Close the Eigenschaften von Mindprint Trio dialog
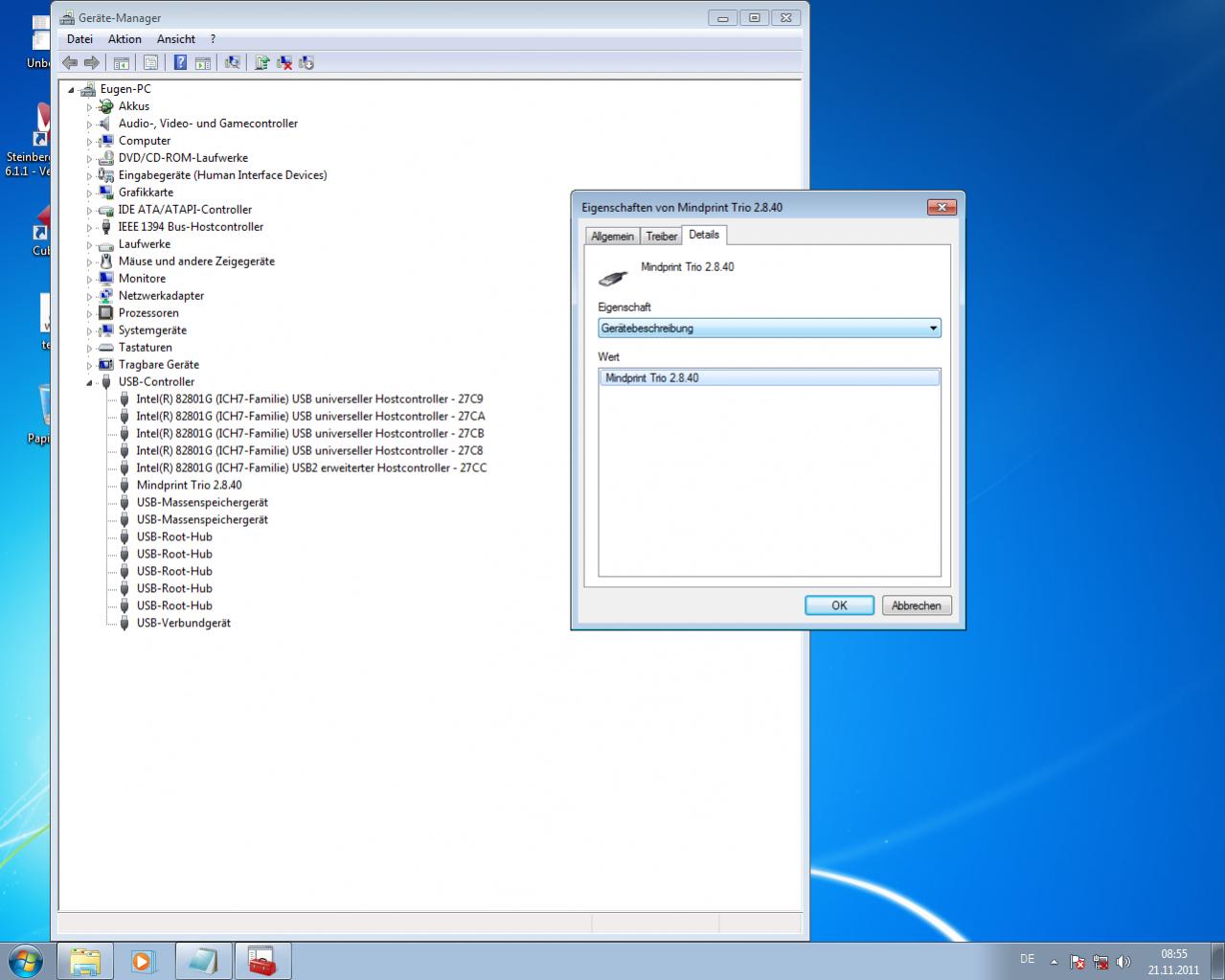The height and width of the screenshot is (980, 1225). point(941,207)
